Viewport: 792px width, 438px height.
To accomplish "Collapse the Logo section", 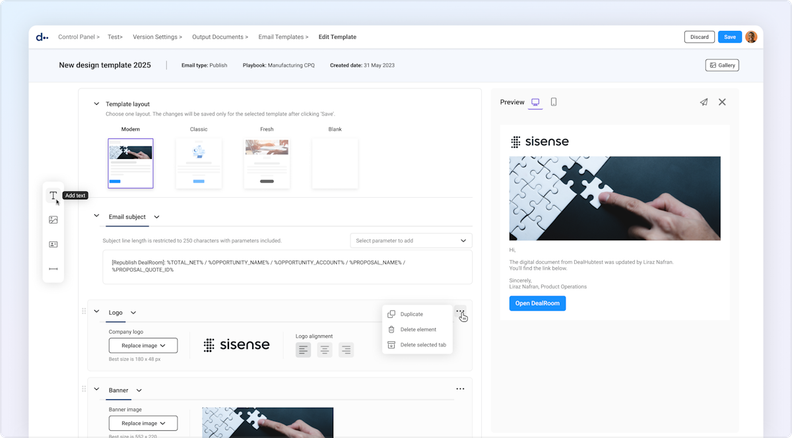I will pos(96,312).
